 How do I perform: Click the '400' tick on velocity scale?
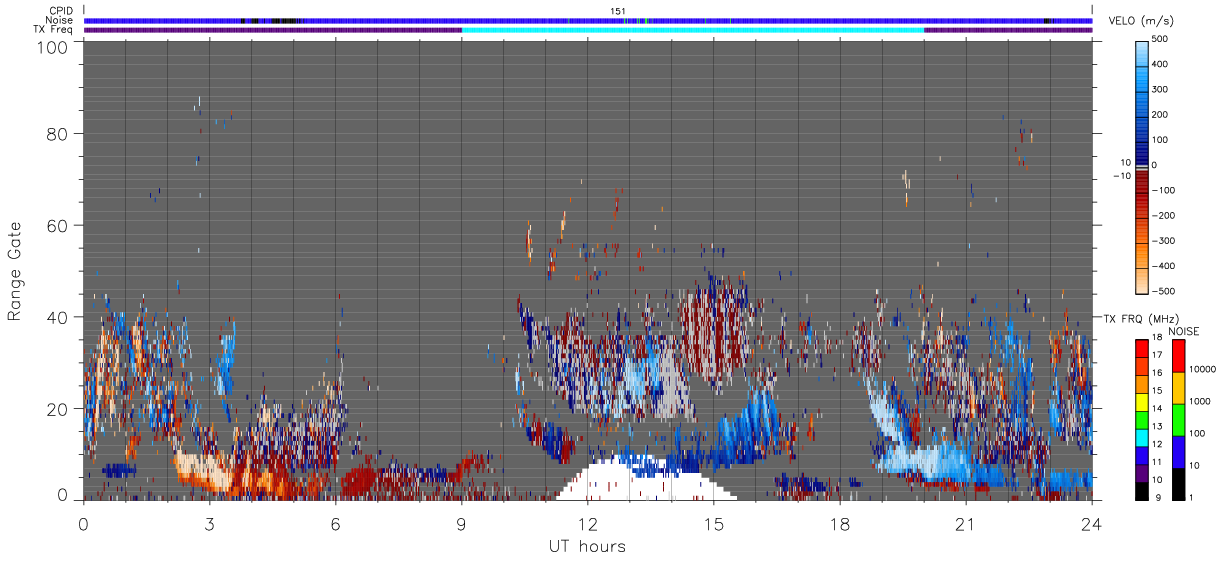1162,64
